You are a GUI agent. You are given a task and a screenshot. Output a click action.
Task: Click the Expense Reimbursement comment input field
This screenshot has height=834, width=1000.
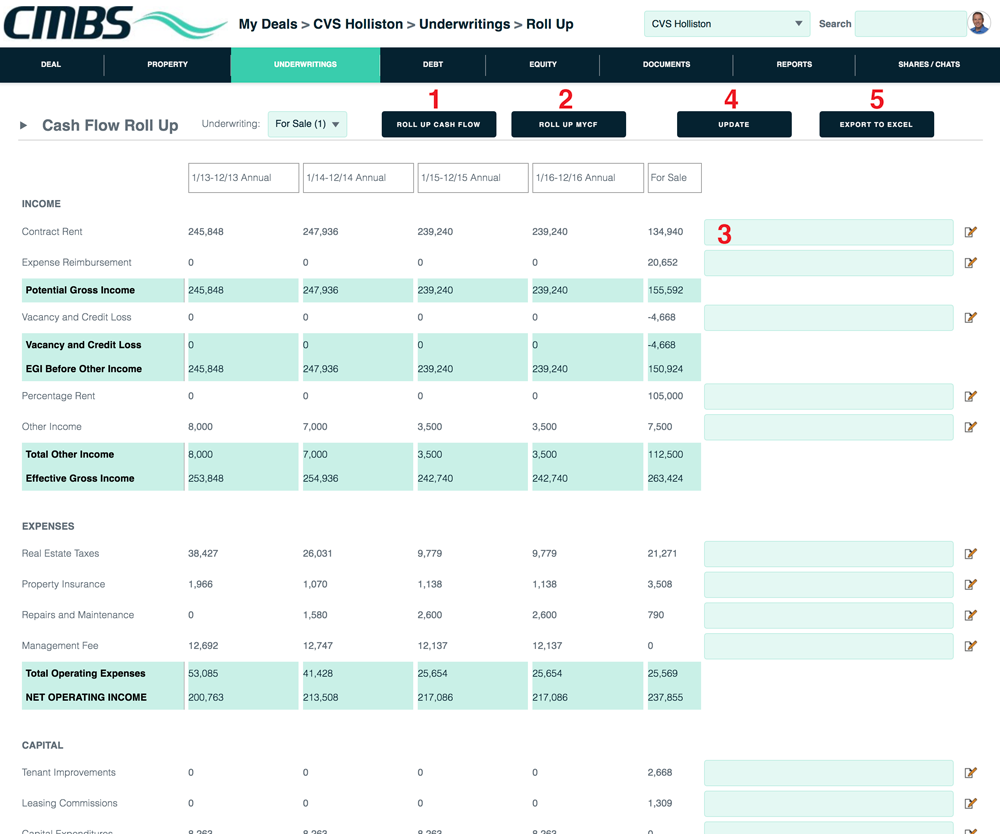click(x=828, y=263)
